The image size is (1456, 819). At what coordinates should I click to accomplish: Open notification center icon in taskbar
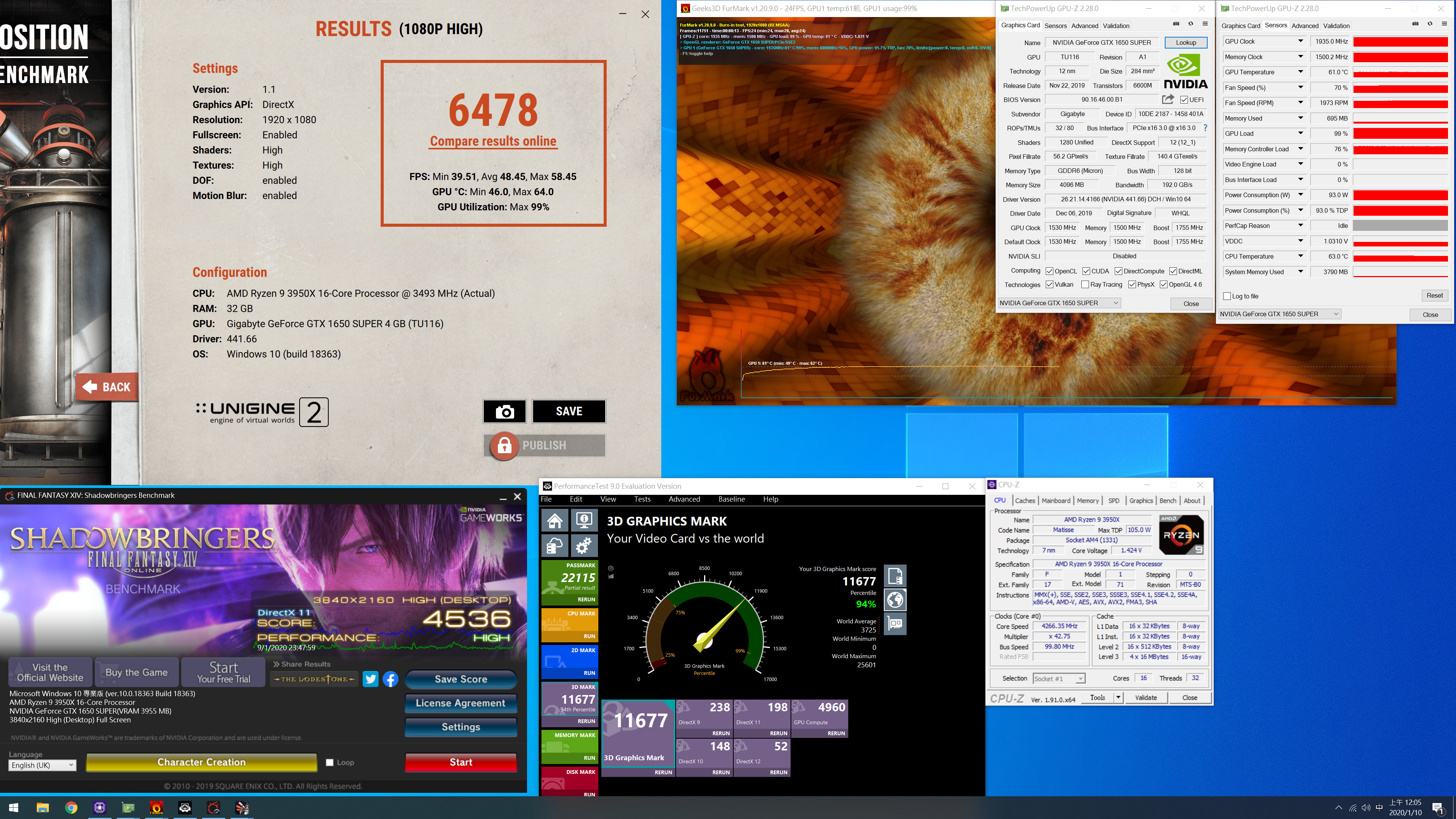click(x=1438, y=808)
